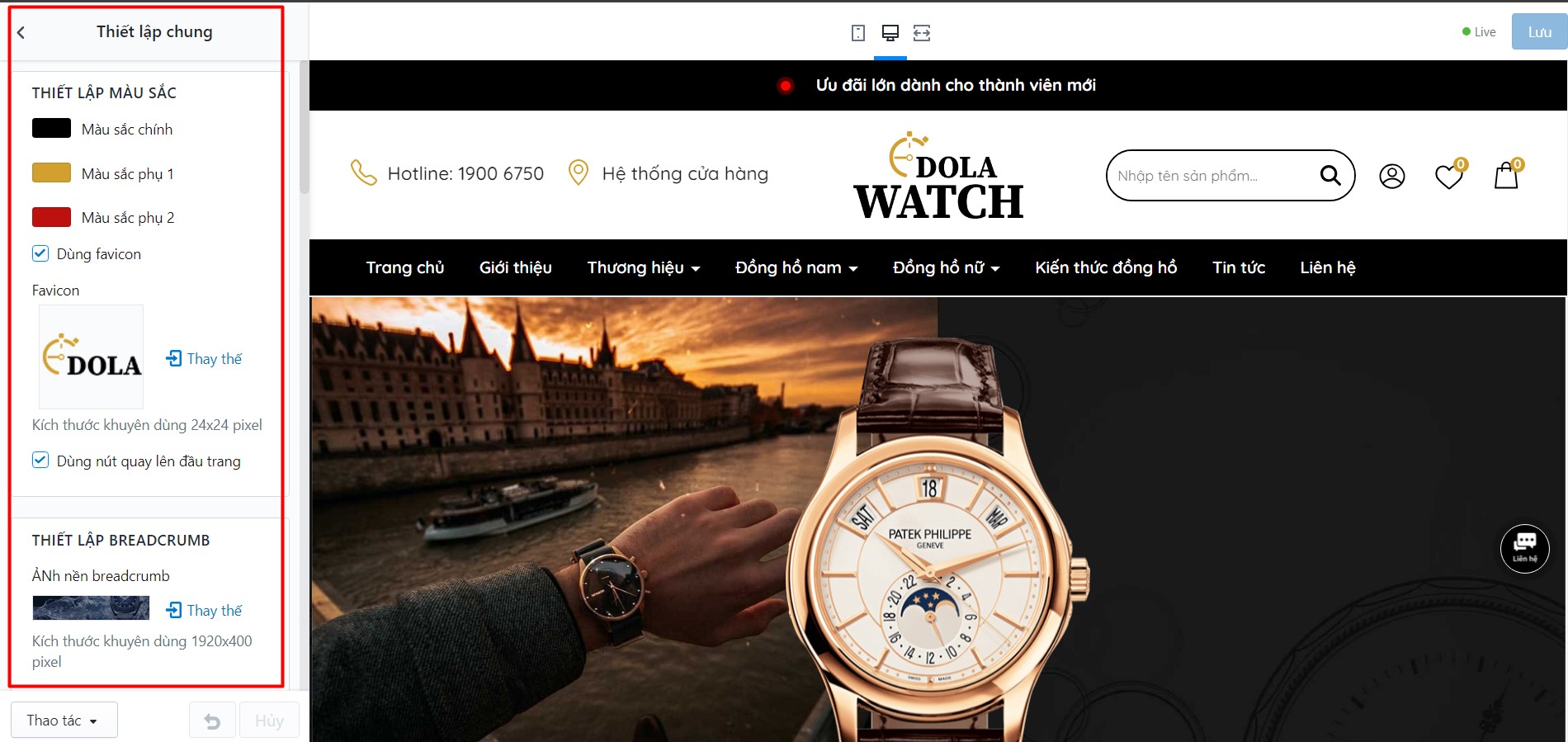The image size is (1568, 742).
Task: Click the undo arrow button
Action: pyautogui.click(x=212, y=721)
